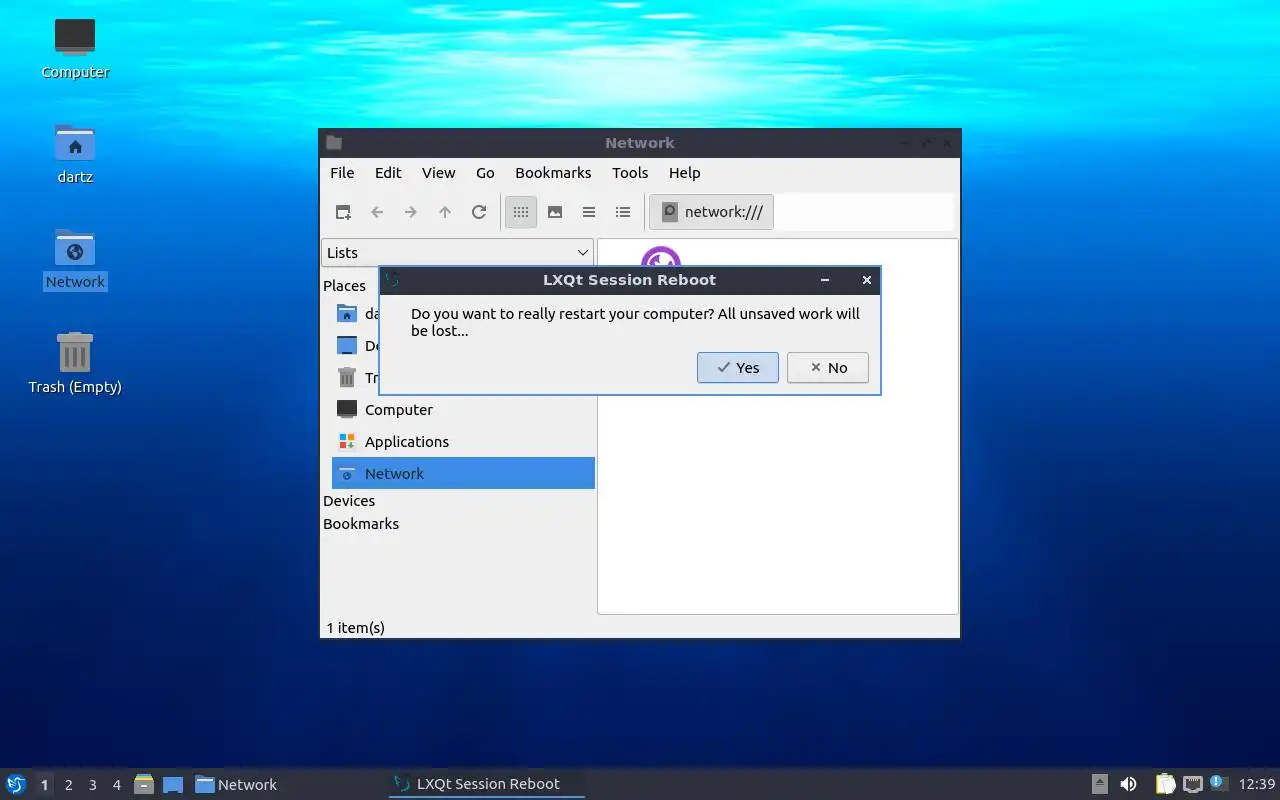
Task: Switch to virtual desktop 2
Action: point(69,785)
